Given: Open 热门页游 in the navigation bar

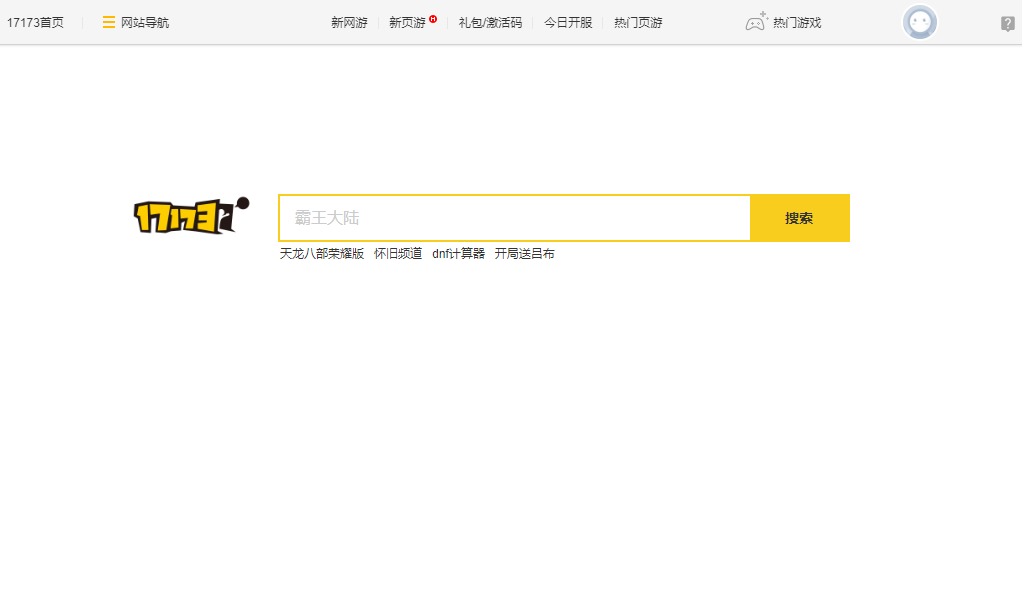Looking at the screenshot, I should (x=638, y=22).
